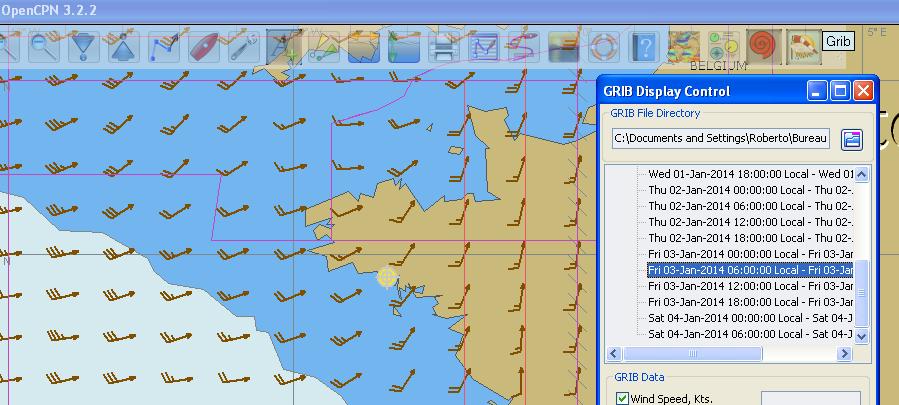Open the Help question-mark book icon
The height and width of the screenshot is (405, 899).
[x=643, y=46]
